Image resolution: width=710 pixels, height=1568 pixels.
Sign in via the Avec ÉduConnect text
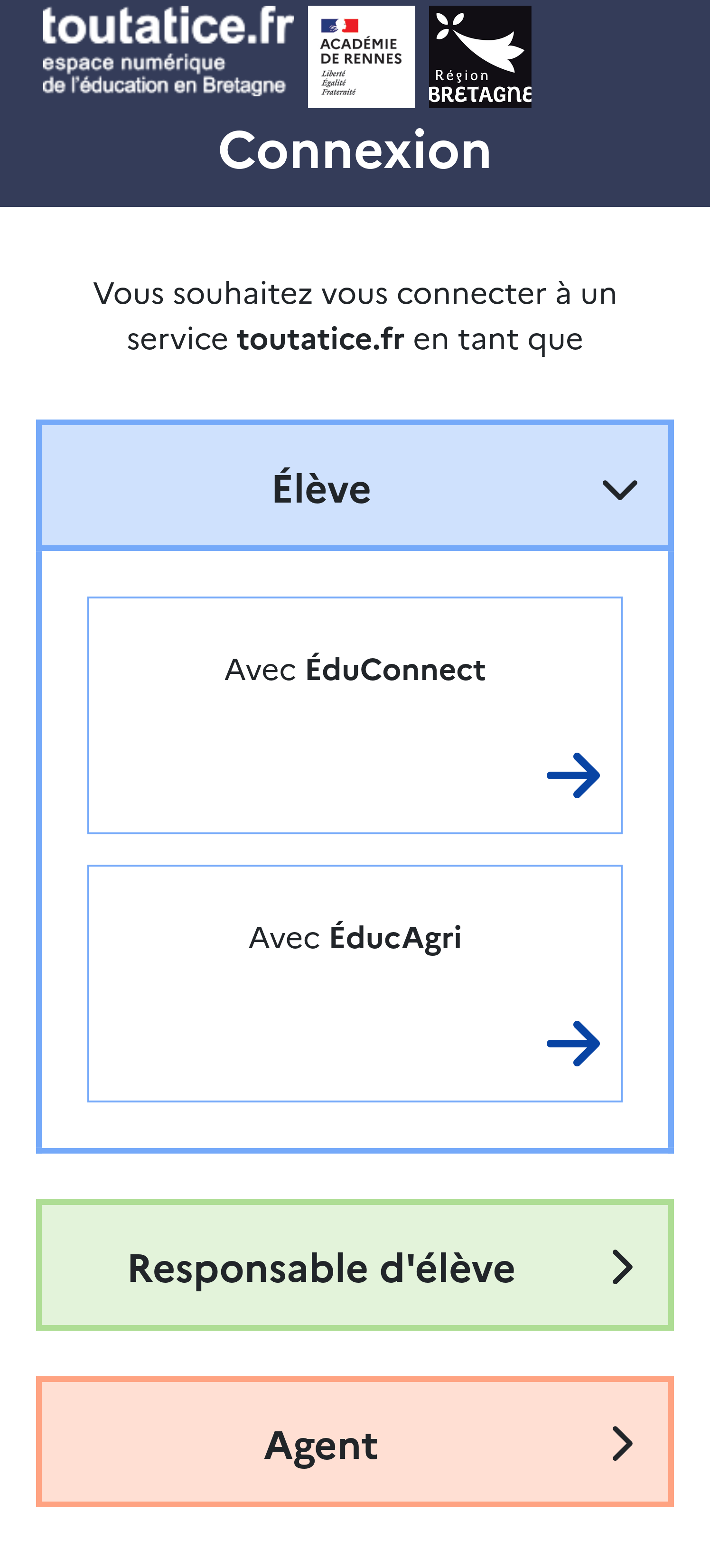355,670
